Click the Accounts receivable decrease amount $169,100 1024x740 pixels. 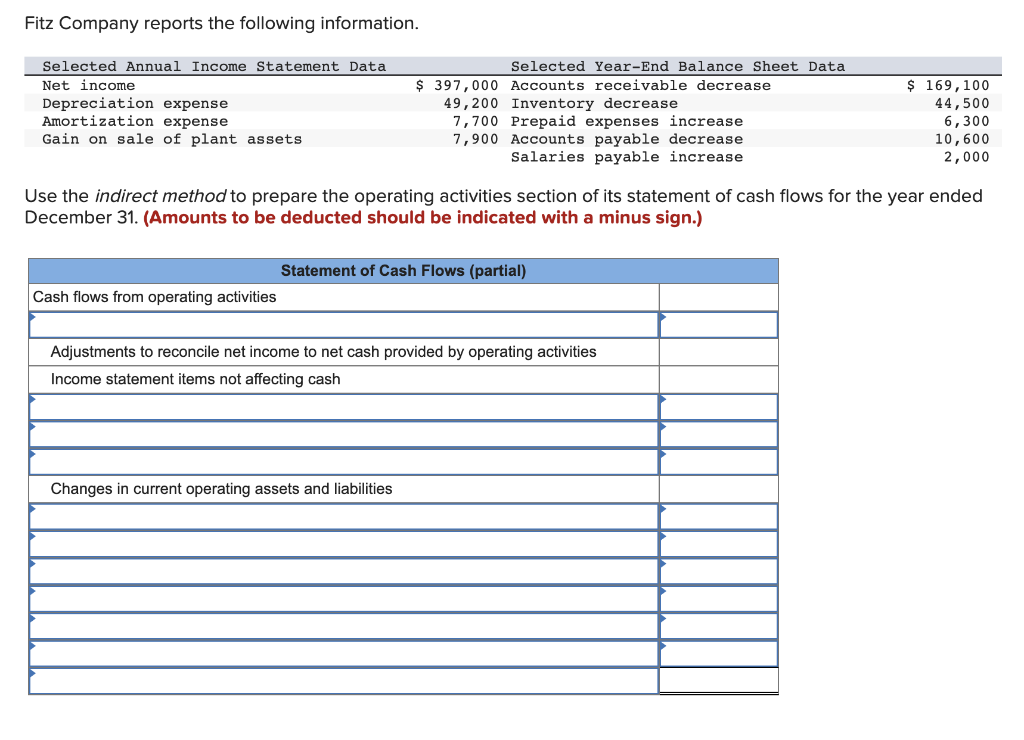[x=946, y=85]
